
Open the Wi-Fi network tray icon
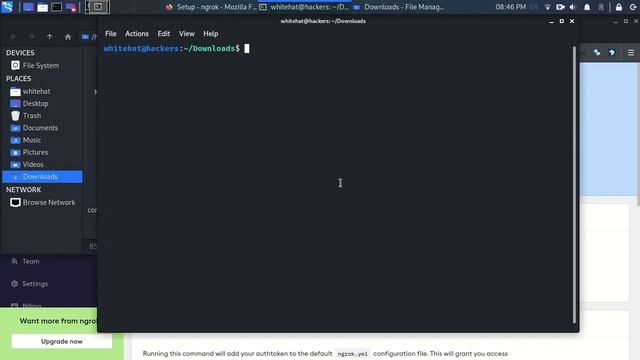click(547, 7)
